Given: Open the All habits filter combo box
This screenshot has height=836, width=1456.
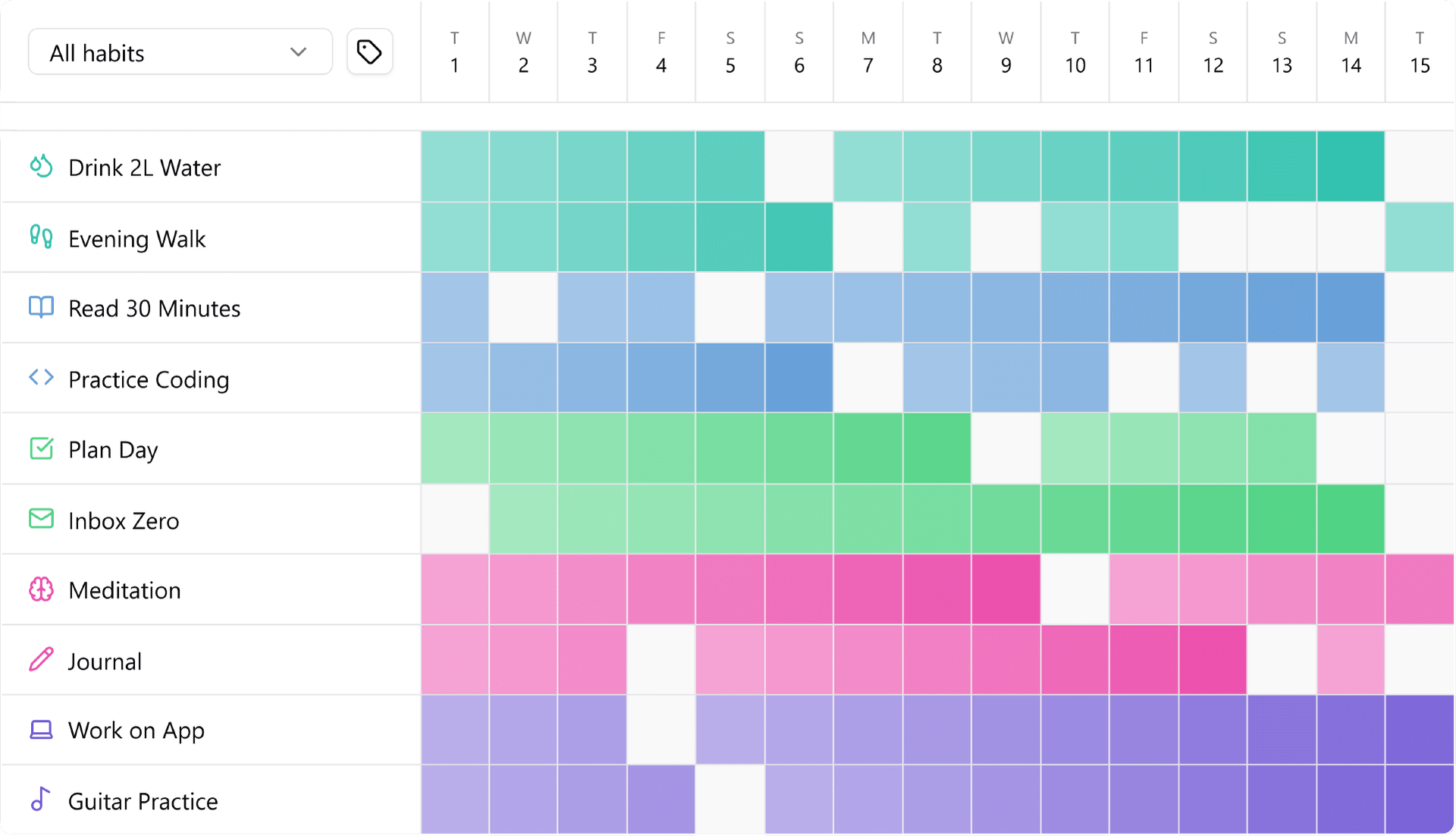Looking at the screenshot, I should click(x=180, y=52).
